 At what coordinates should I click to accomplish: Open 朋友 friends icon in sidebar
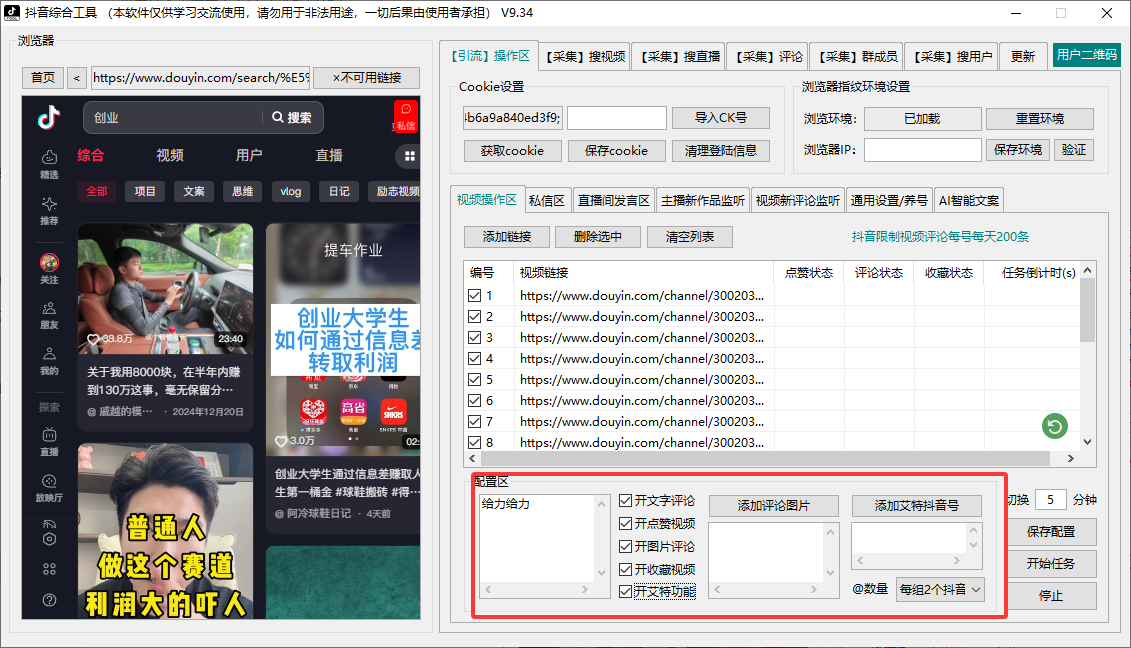[49, 315]
